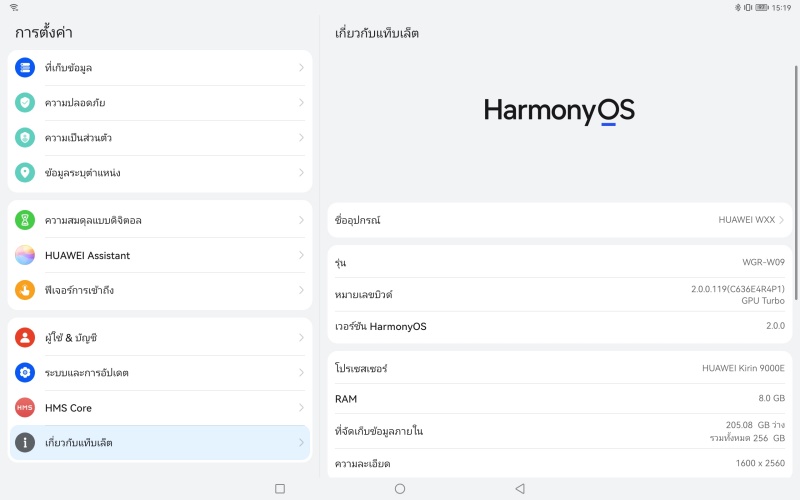Tap RAM value 8.0 GB

771,398
